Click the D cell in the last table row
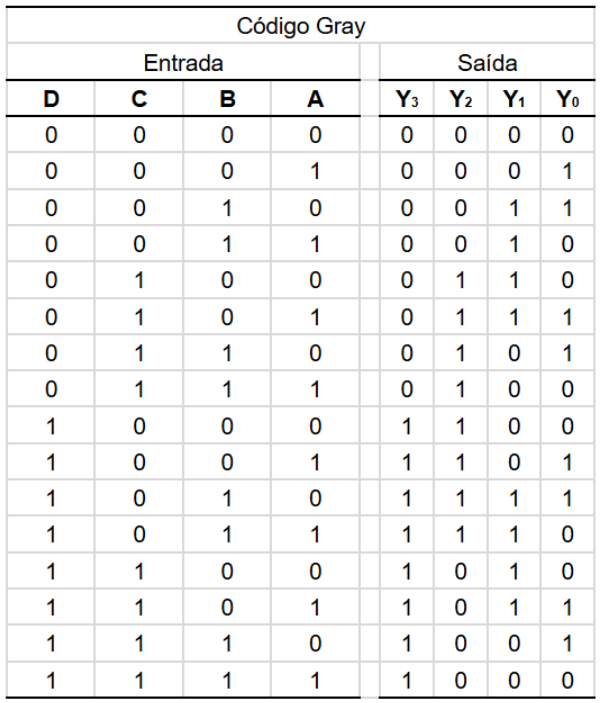The height and width of the screenshot is (703, 601). pos(51,680)
